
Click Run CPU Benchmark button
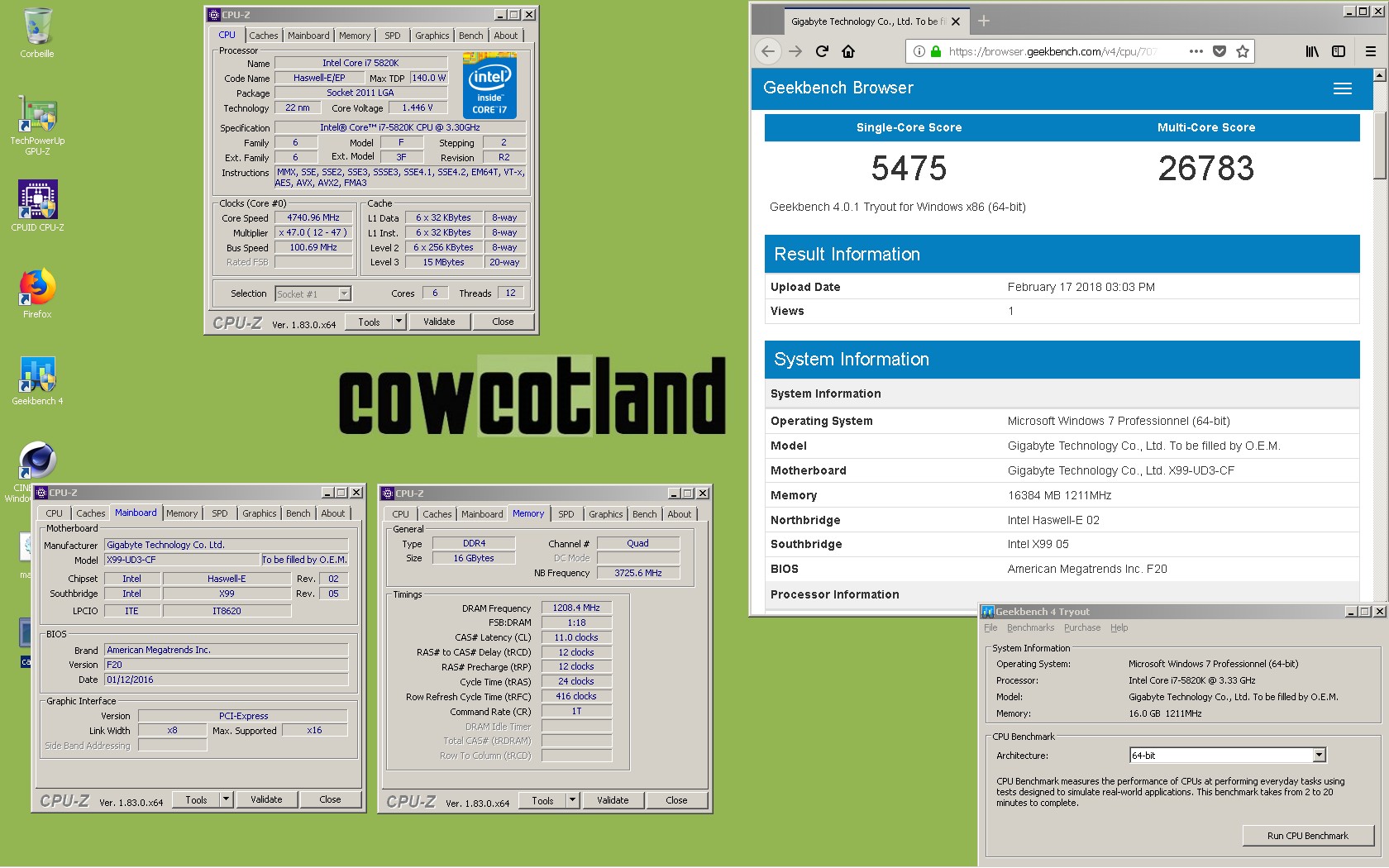pyautogui.click(x=1308, y=836)
